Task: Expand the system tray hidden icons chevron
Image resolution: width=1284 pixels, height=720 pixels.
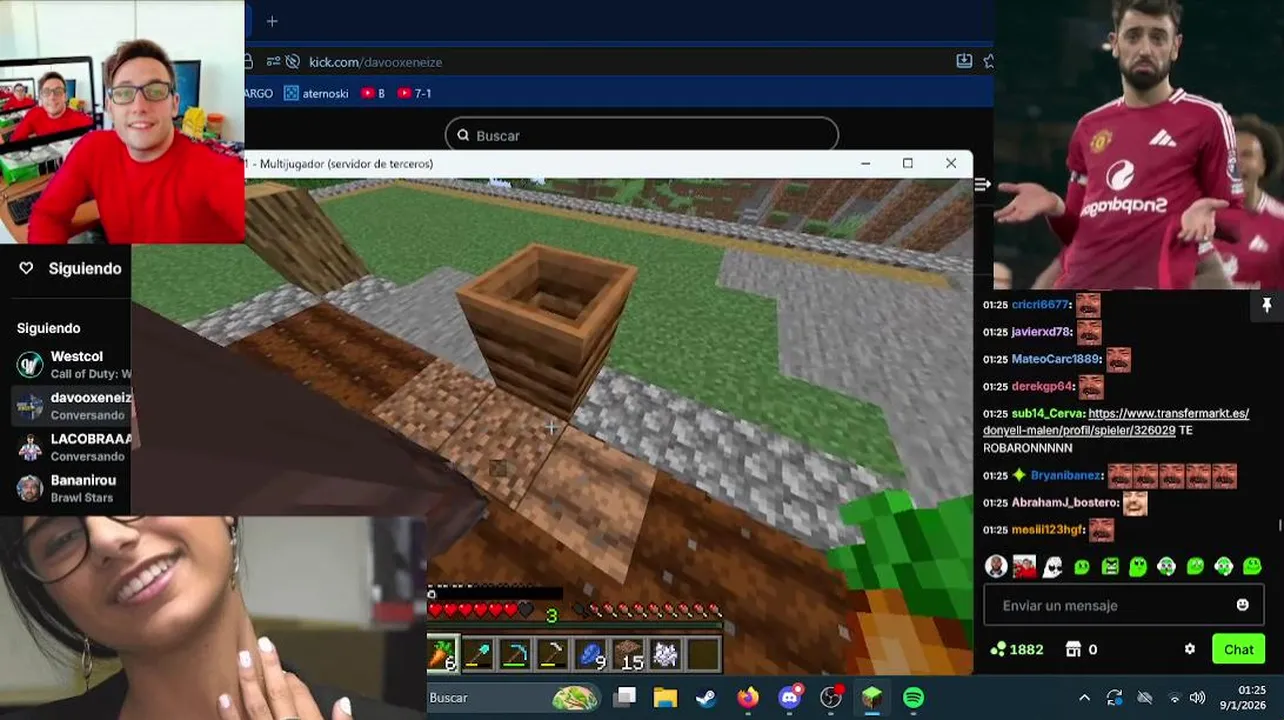Action: [1084, 697]
